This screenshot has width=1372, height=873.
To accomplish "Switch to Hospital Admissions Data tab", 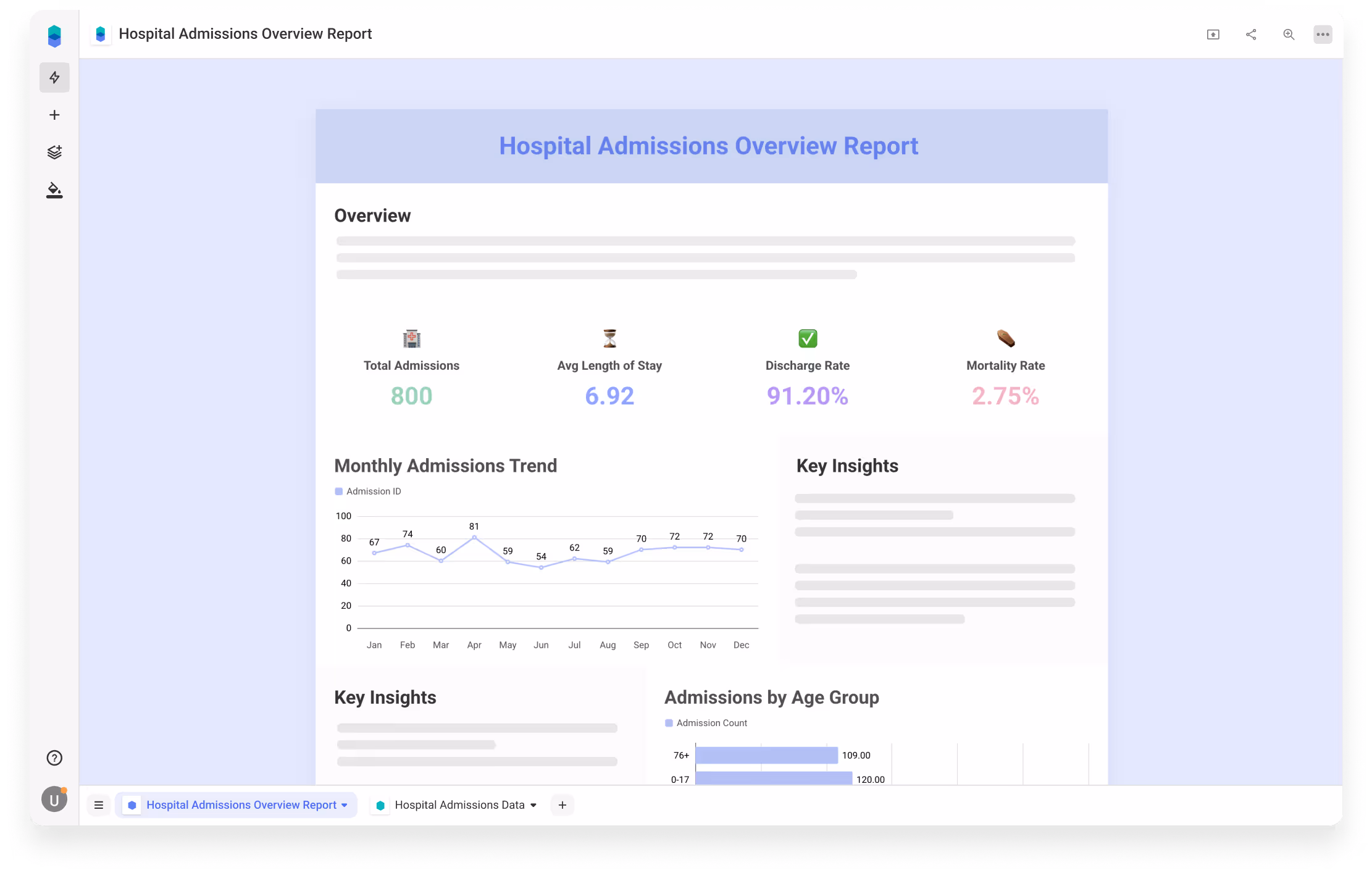I will coord(459,805).
